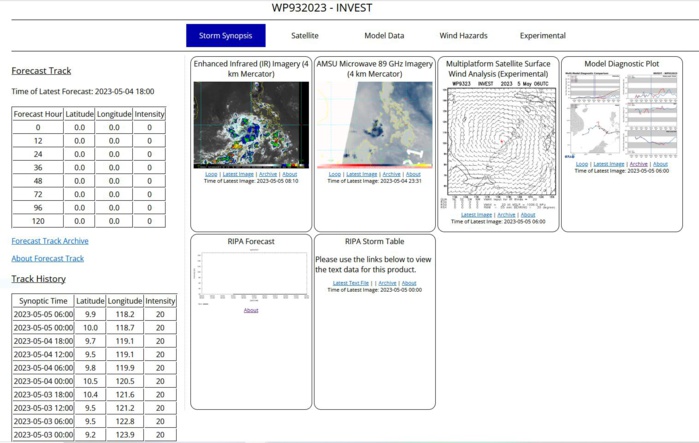Open Archive under Multiplatform Satellite Wind Analysis
Screen dimensions: 699x443
(506, 214)
